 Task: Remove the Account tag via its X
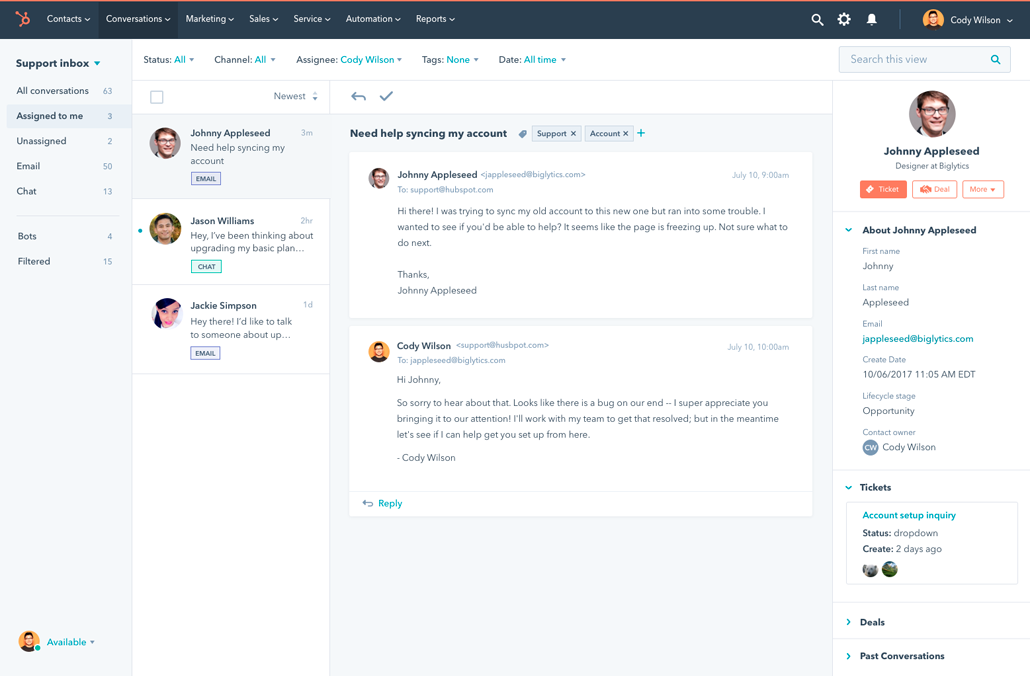pos(624,133)
